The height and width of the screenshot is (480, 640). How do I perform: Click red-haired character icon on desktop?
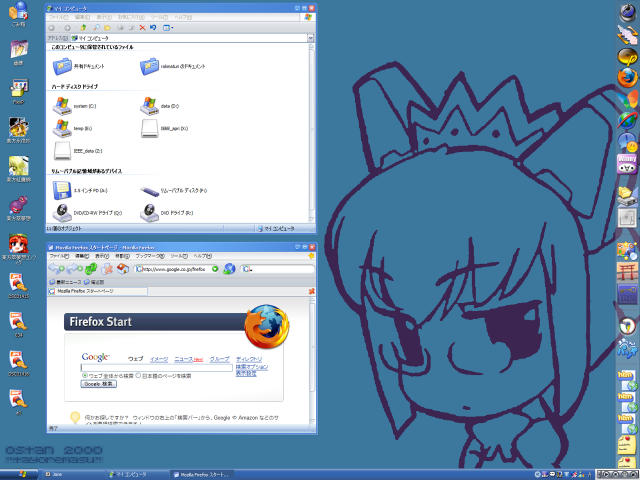18,244
